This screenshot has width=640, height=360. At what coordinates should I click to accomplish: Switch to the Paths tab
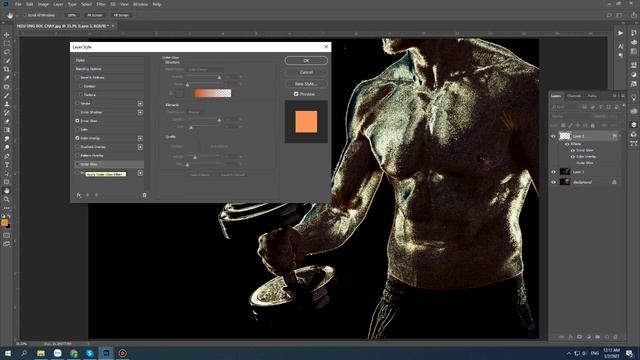(592, 96)
